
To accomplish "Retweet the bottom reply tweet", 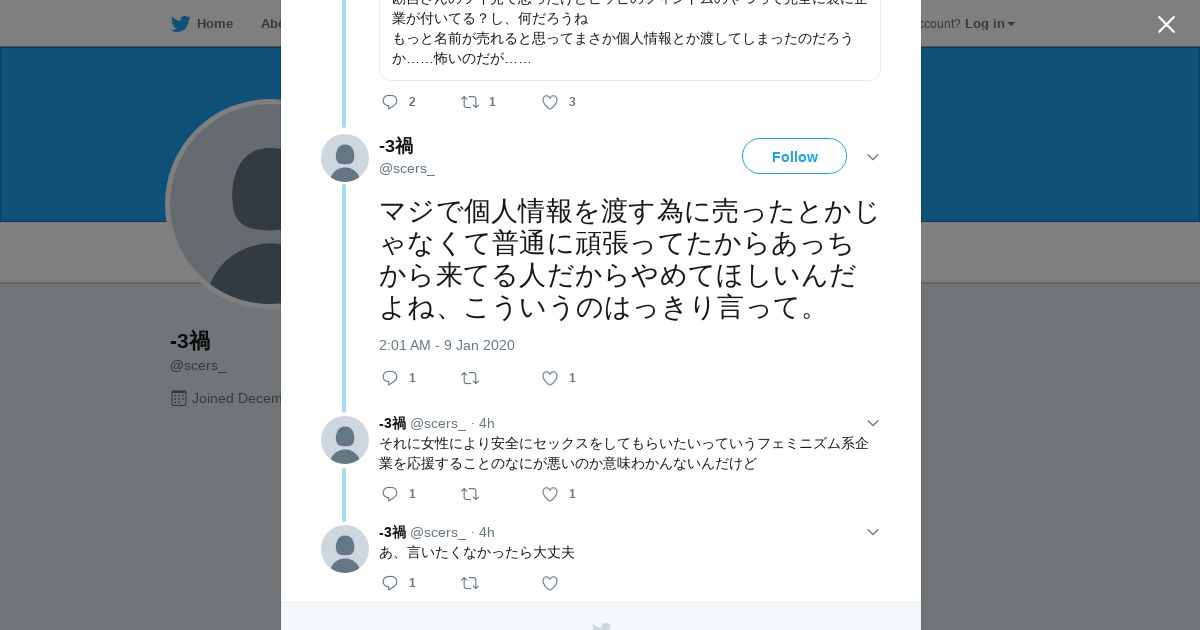I will (x=470, y=583).
